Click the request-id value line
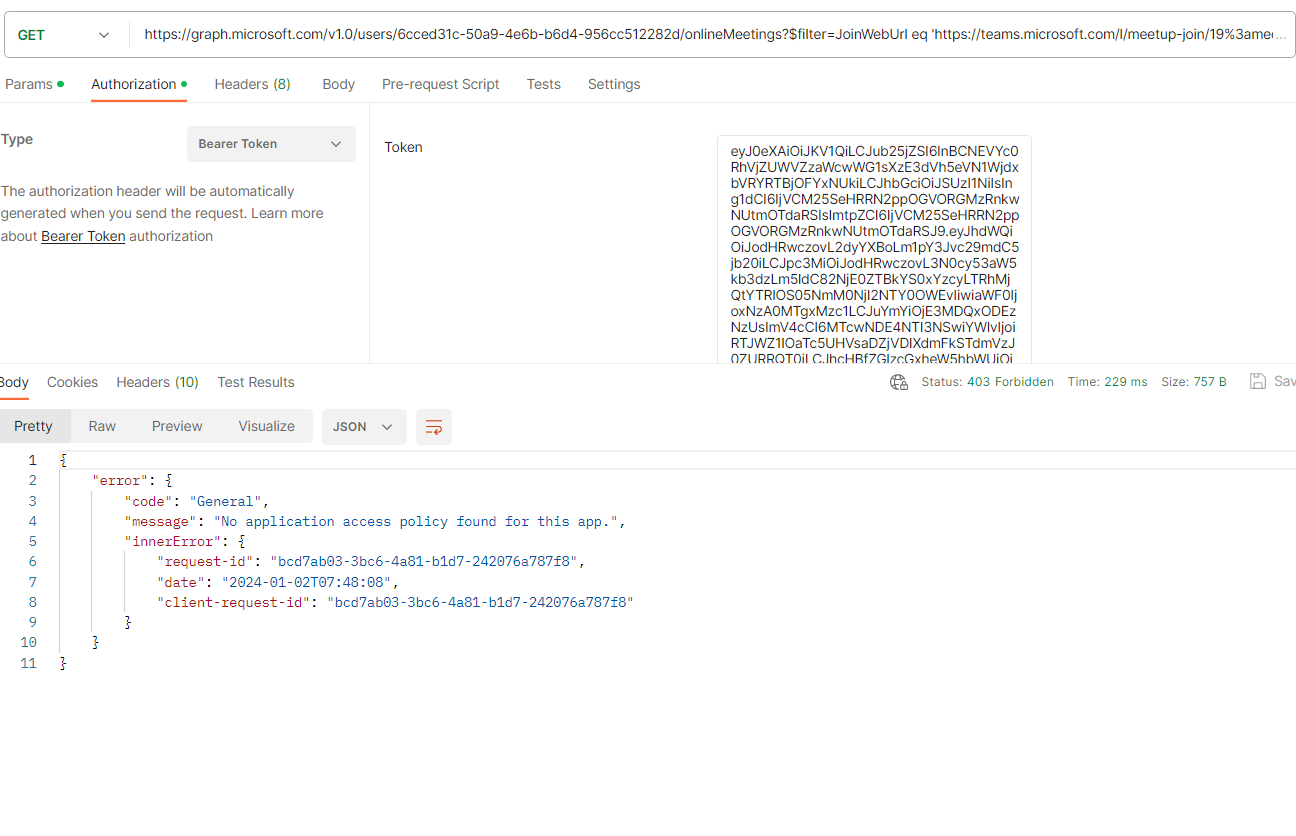Image resolution: width=1296 pixels, height=836 pixels. coord(424,562)
